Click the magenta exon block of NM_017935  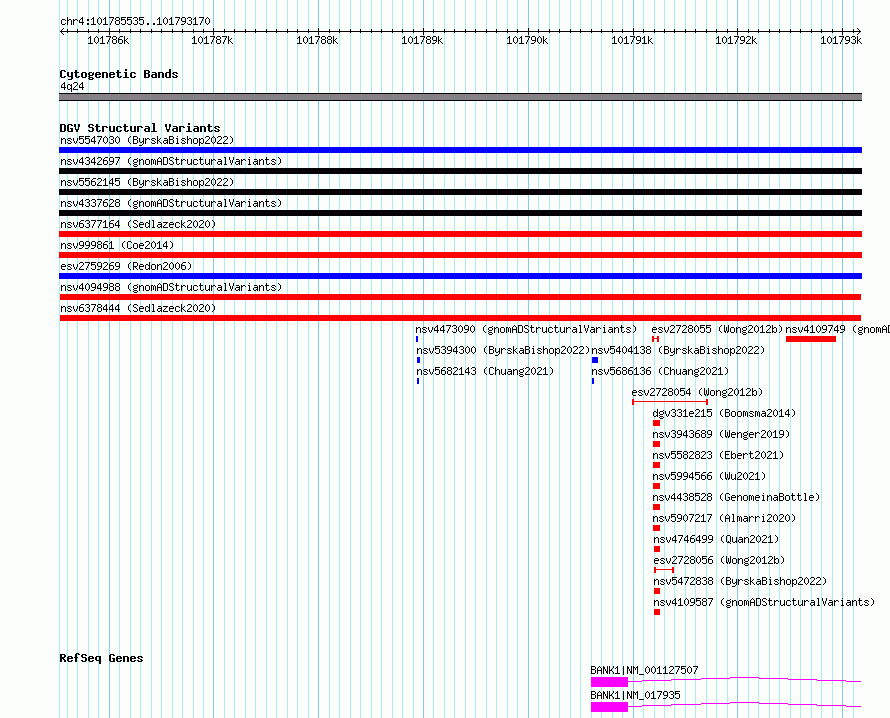609,707
